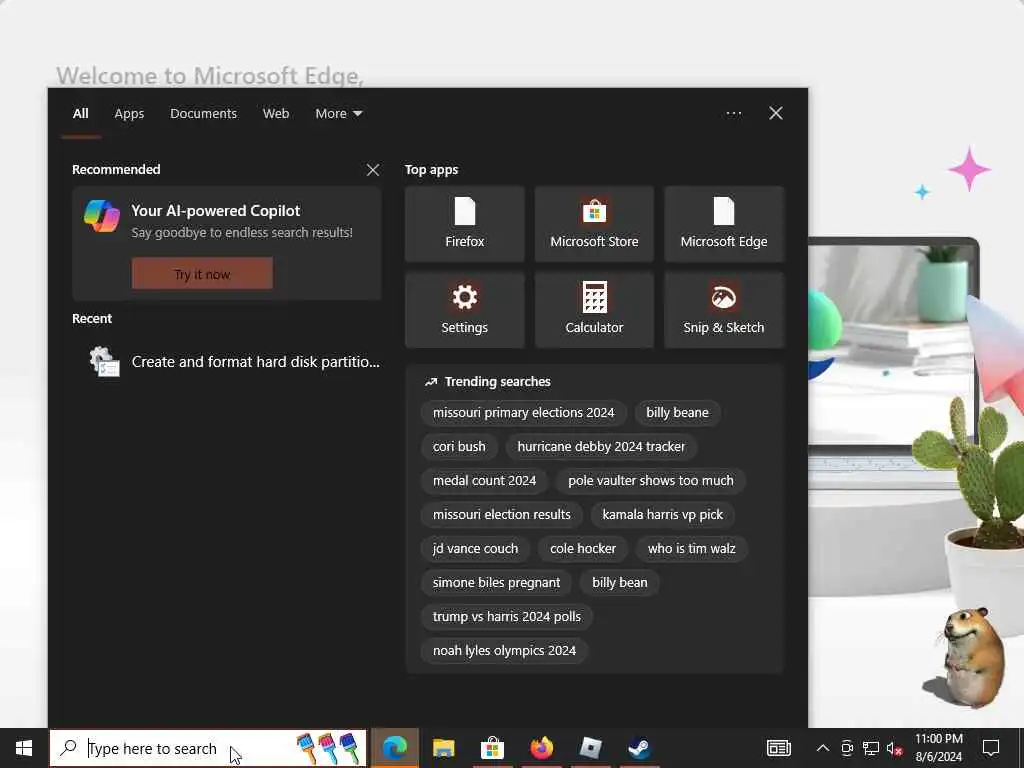Screen dimensions: 1024x768
Task: Launch Snip & Sketch tile
Action: (x=724, y=310)
